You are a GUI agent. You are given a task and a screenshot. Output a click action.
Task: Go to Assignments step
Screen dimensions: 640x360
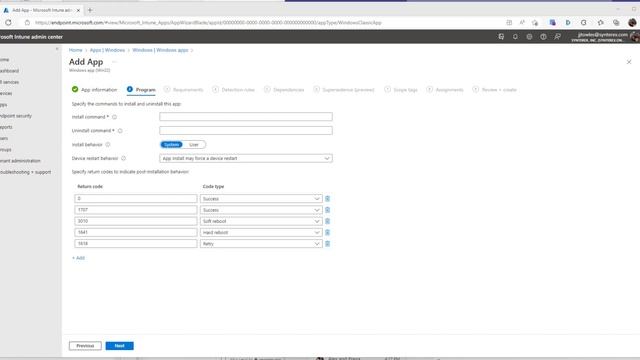tap(445, 90)
